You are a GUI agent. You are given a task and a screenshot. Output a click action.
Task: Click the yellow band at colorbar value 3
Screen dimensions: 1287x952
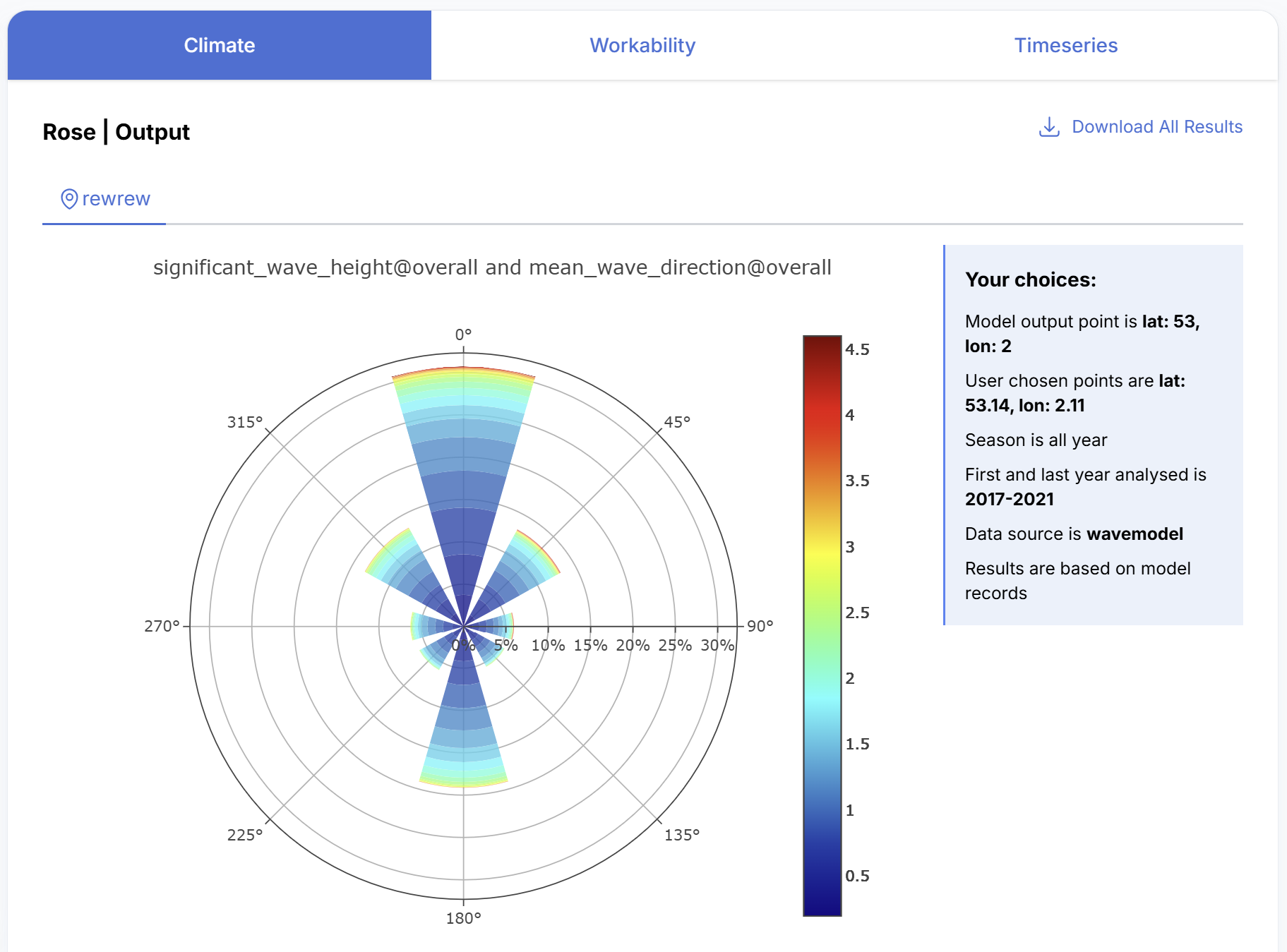coord(822,547)
